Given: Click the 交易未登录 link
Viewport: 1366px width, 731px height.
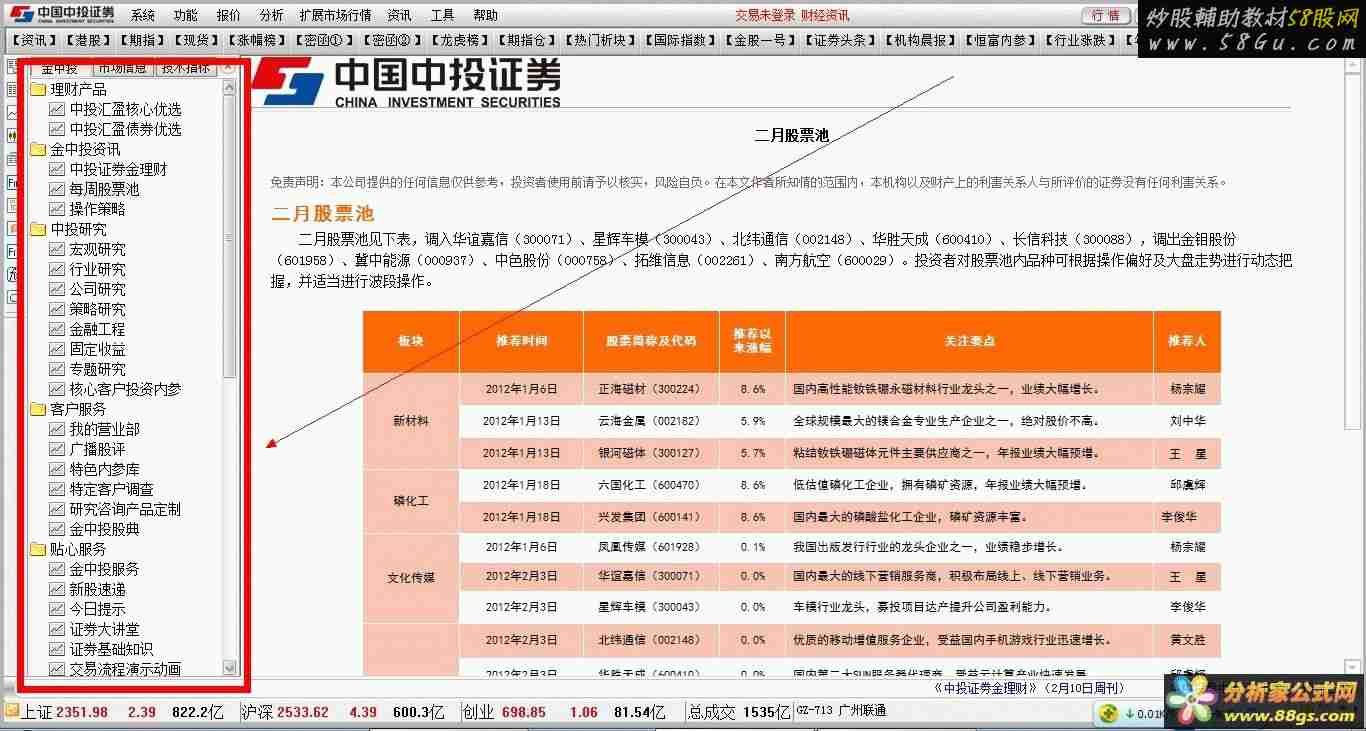Looking at the screenshot, I should (x=765, y=15).
